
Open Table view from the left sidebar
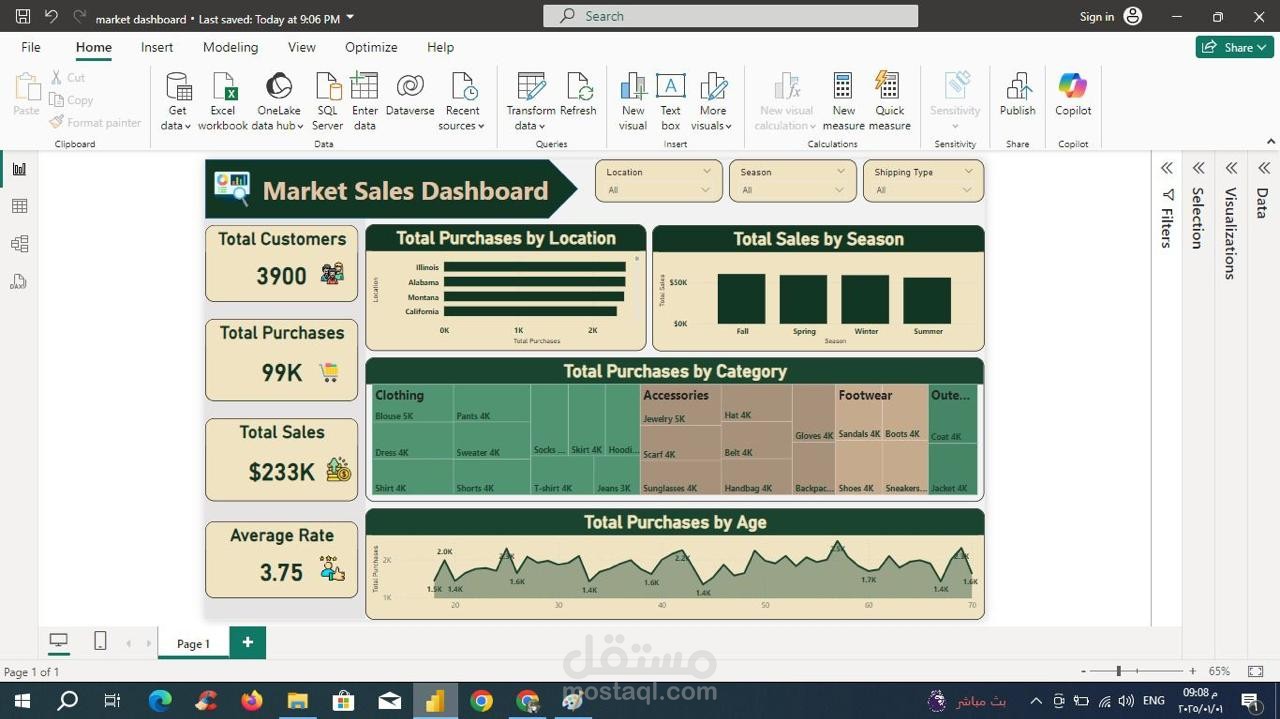click(x=18, y=206)
